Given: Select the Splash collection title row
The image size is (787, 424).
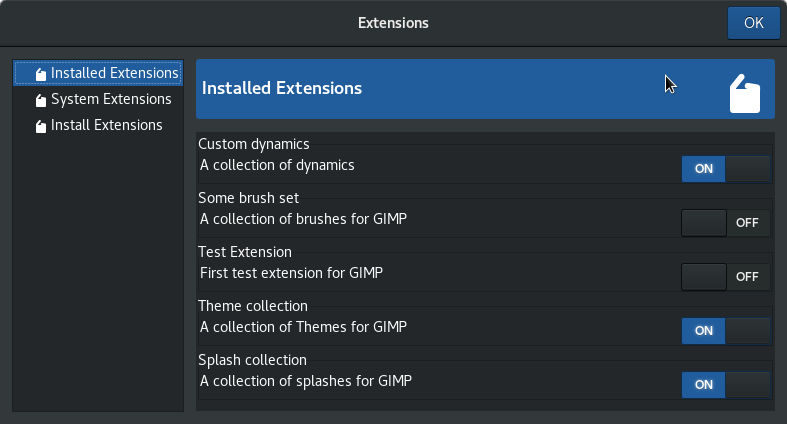Looking at the screenshot, I should pos(252,360).
